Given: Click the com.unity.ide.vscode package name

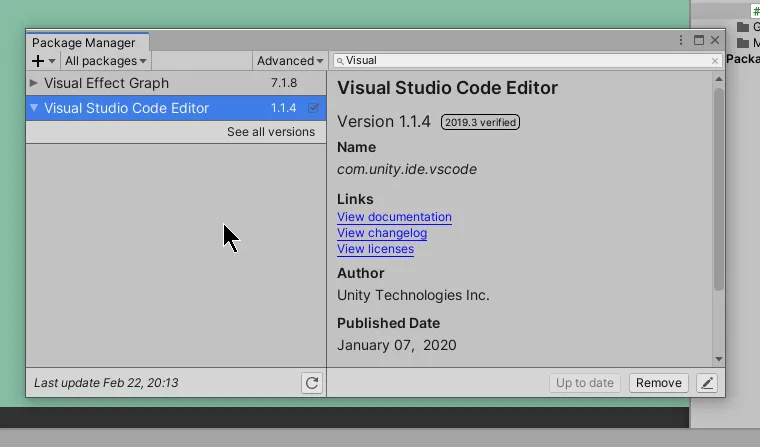Looking at the screenshot, I should [x=407, y=169].
